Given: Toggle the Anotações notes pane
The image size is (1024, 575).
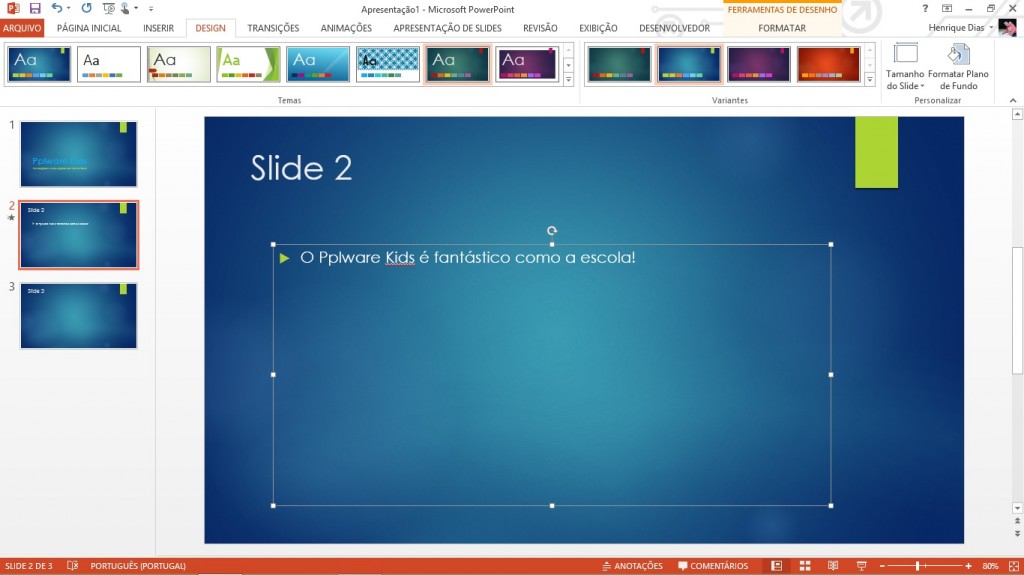Looking at the screenshot, I should point(631,566).
